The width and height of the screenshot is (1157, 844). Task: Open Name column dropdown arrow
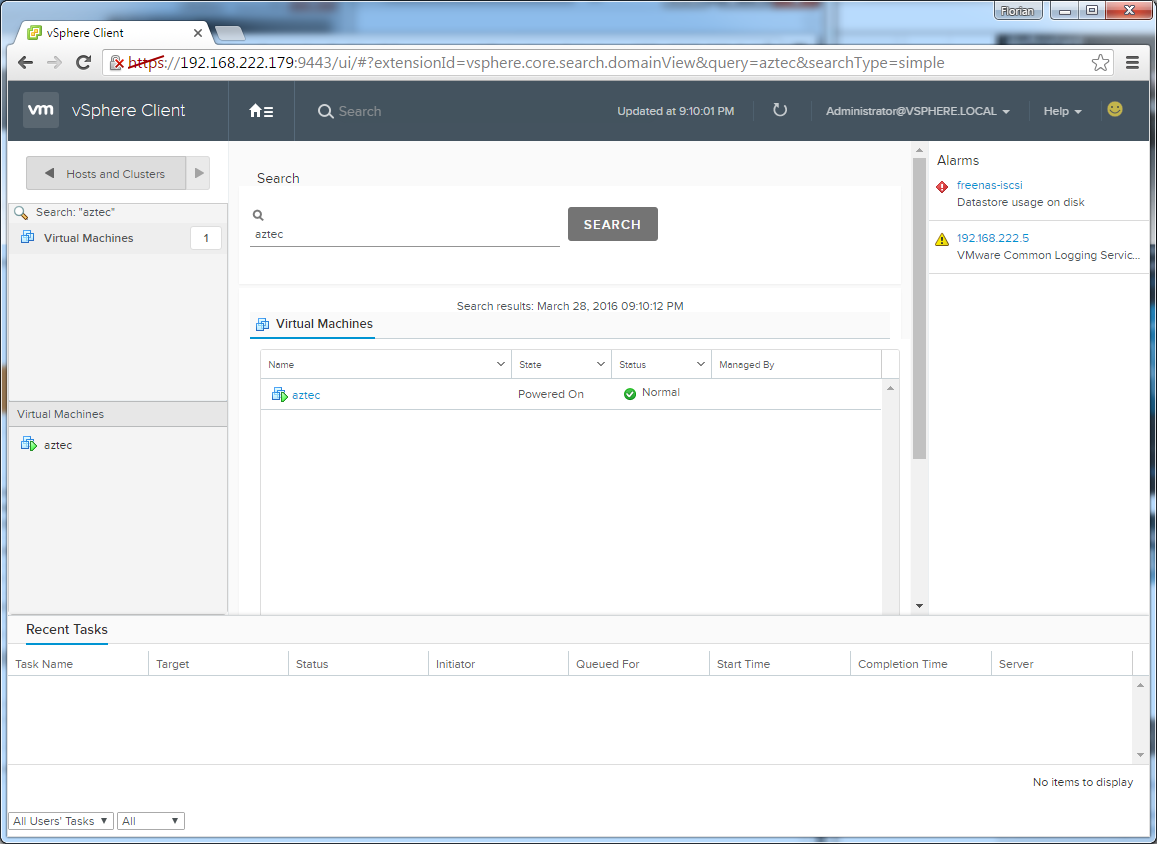tap(500, 364)
